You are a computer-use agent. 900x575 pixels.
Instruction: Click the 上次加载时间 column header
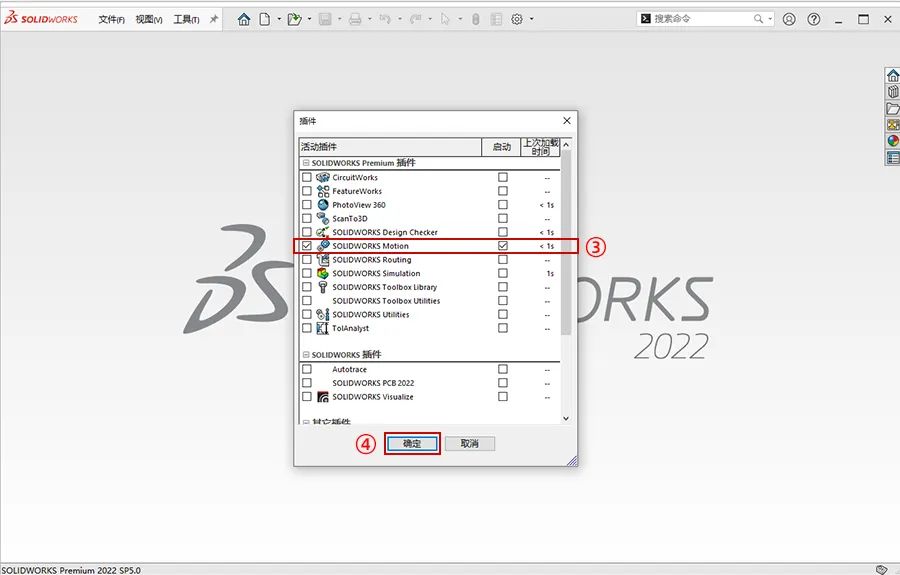(540, 147)
